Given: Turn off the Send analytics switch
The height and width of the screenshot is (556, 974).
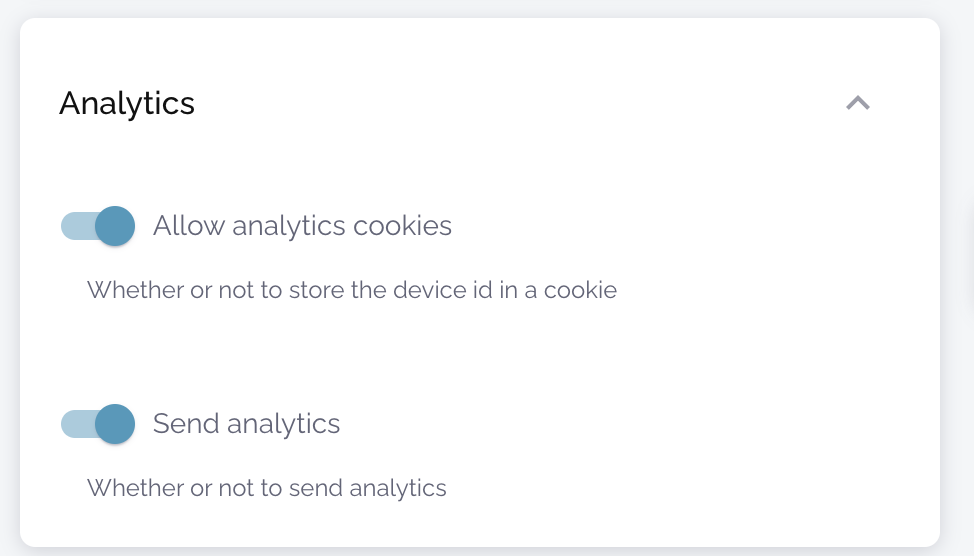Looking at the screenshot, I should (x=98, y=424).
